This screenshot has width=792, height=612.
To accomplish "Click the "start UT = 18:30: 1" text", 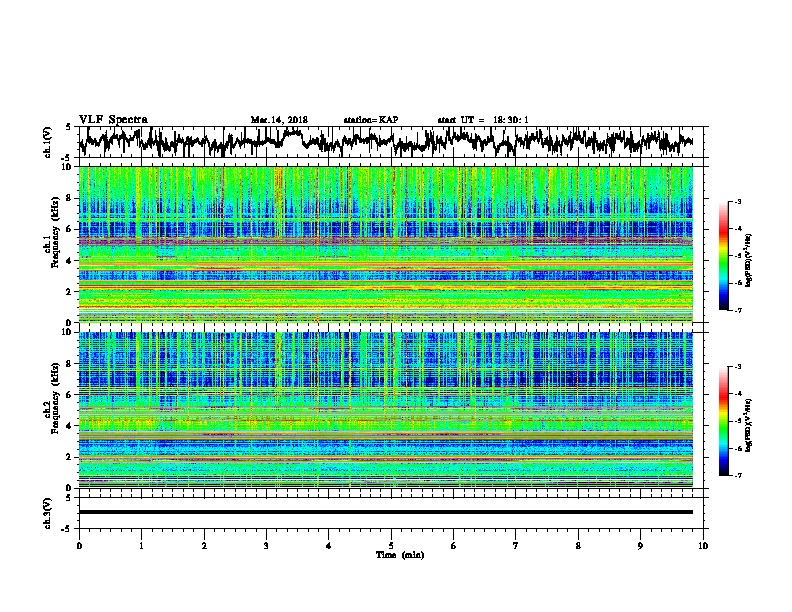I will (483, 120).
